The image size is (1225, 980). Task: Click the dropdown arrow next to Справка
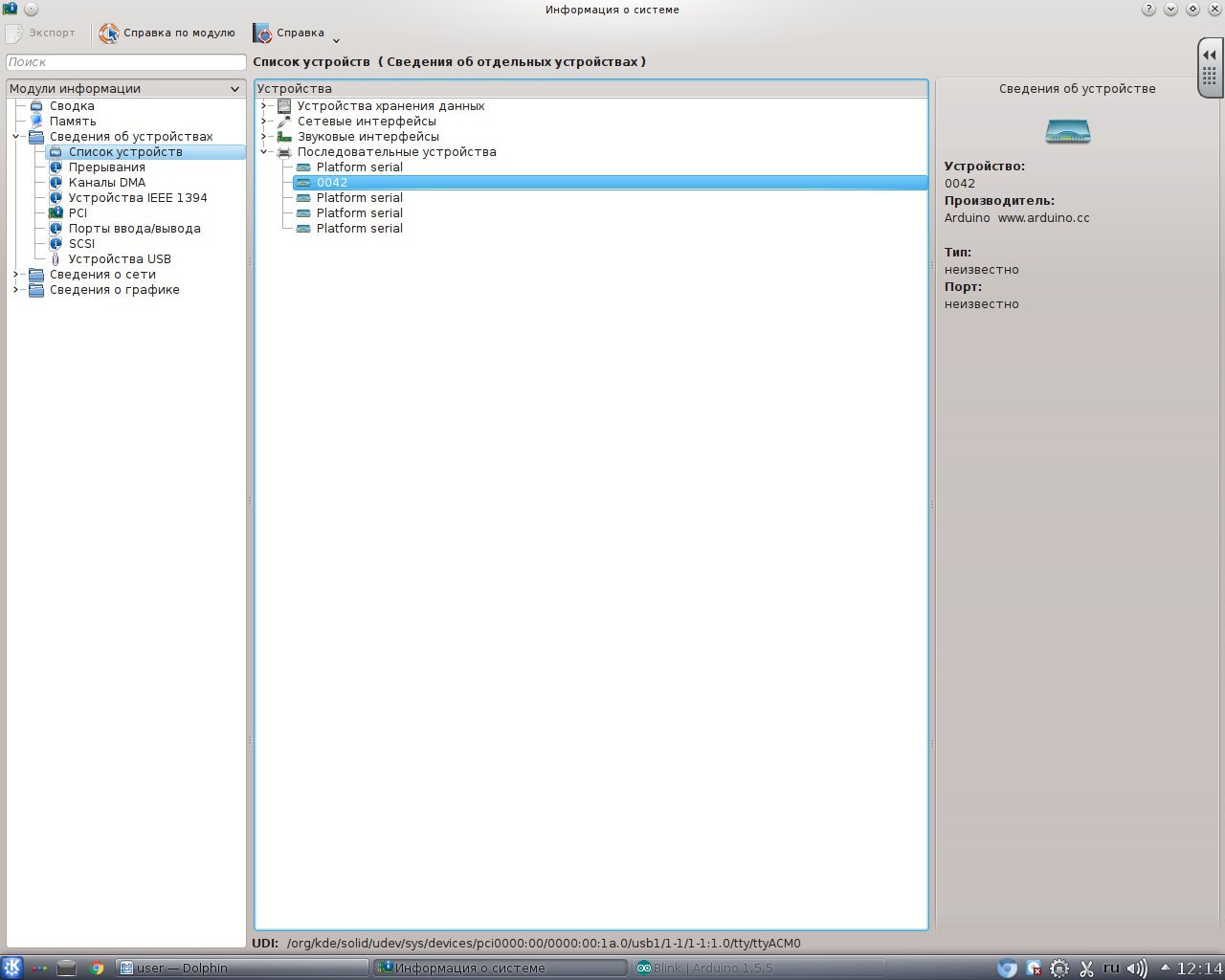pos(336,39)
